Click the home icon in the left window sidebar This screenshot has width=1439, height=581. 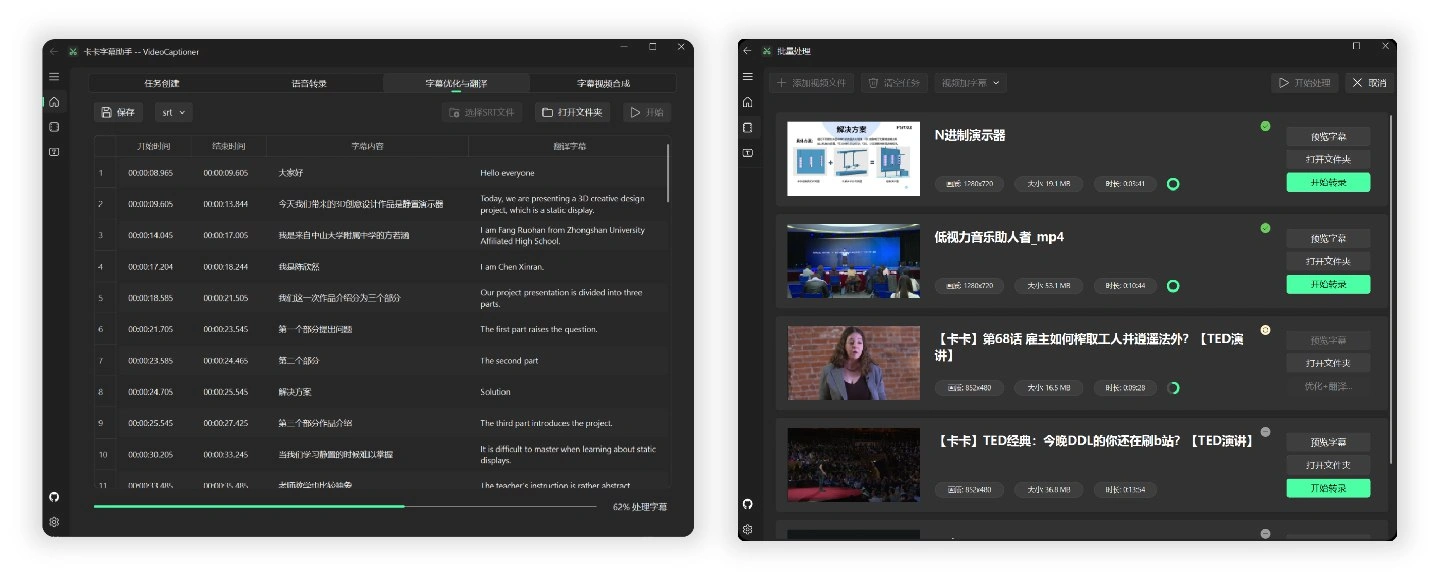54,102
